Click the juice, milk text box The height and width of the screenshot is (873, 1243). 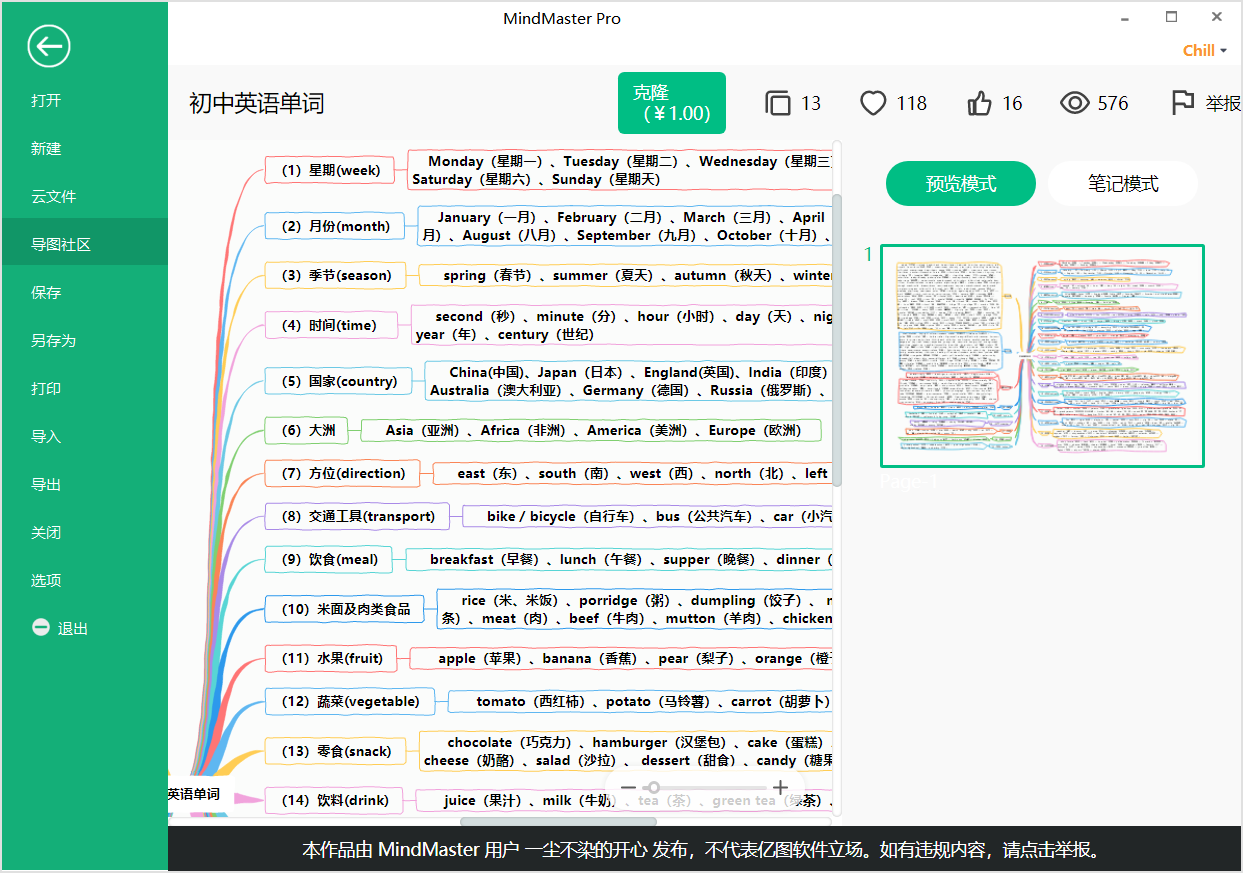tap(624, 800)
